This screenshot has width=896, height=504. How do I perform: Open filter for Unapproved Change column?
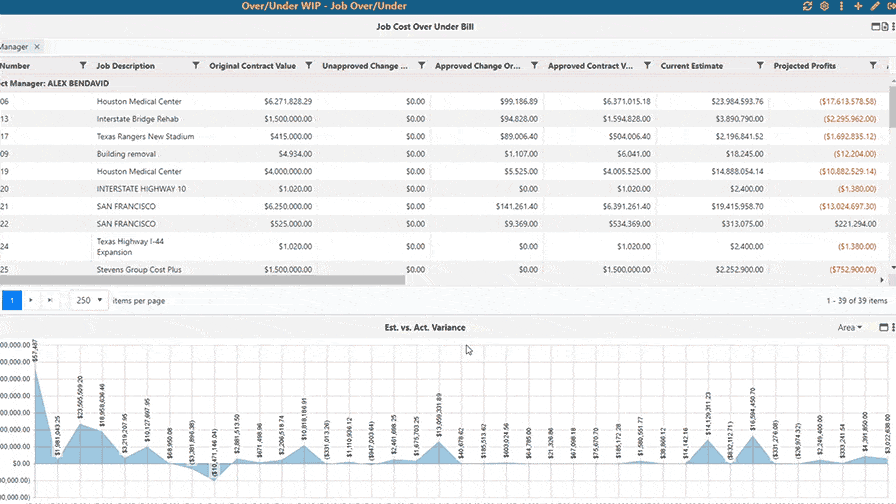tap(421, 66)
